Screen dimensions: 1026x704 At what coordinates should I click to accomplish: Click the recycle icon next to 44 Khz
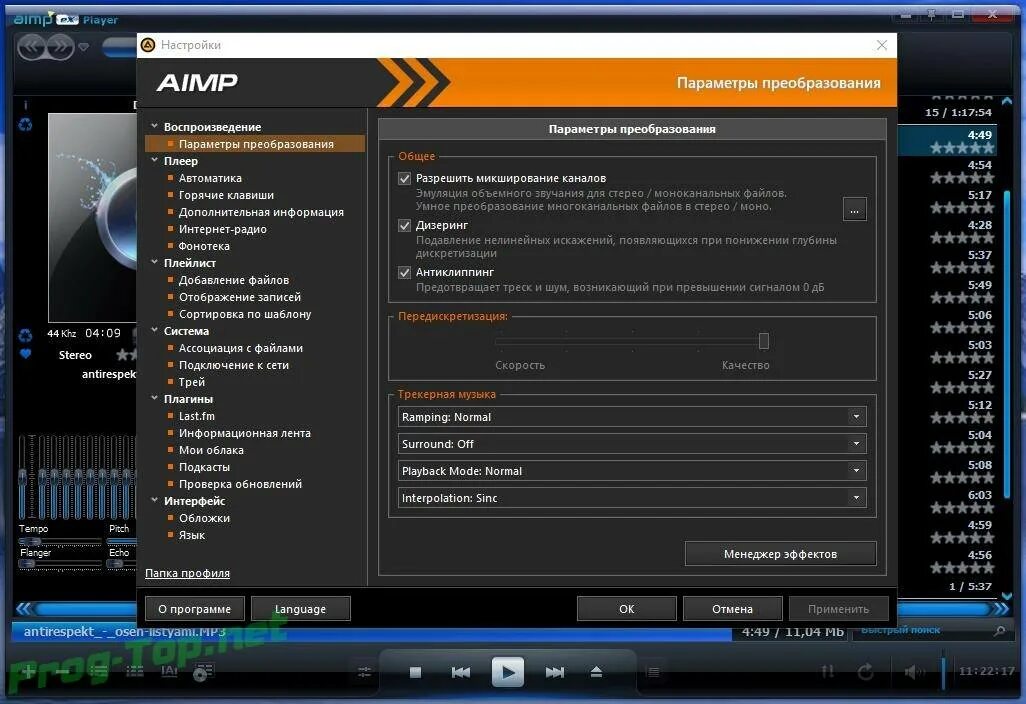point(26,335)
